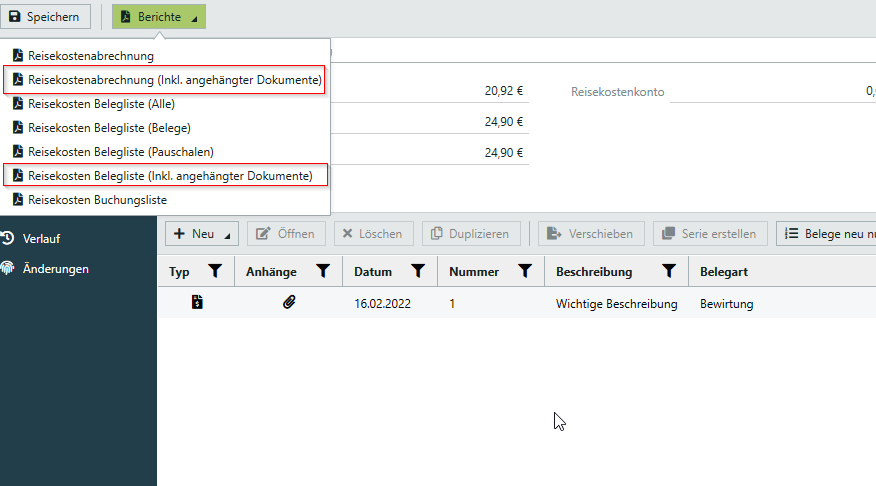Click the Belege neu nummerieren button
Image resolution: width=876 pixels, height=486 pixels.
pos(826,234)
